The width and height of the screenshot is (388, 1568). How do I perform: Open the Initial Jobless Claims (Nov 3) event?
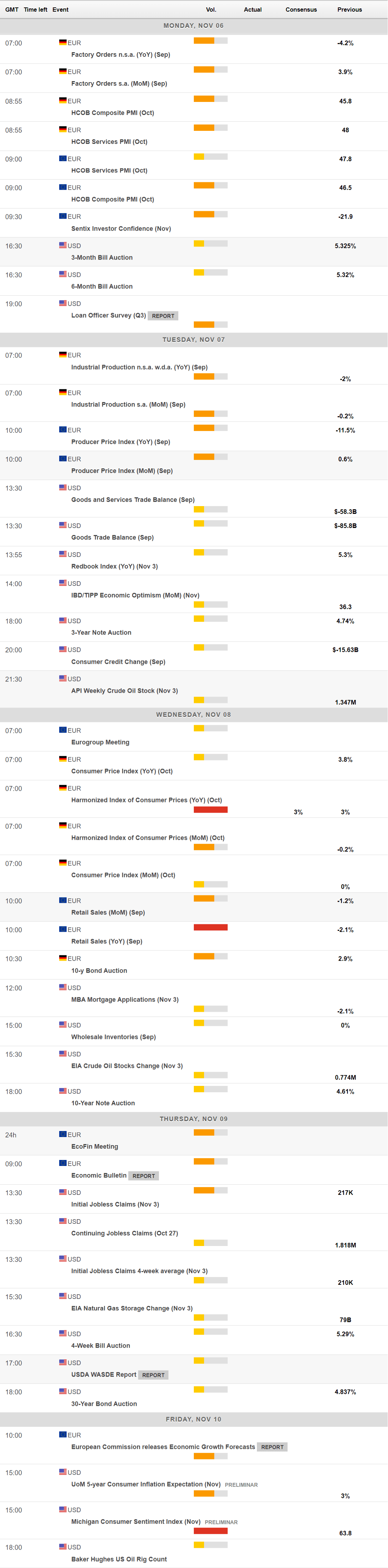115,1205
